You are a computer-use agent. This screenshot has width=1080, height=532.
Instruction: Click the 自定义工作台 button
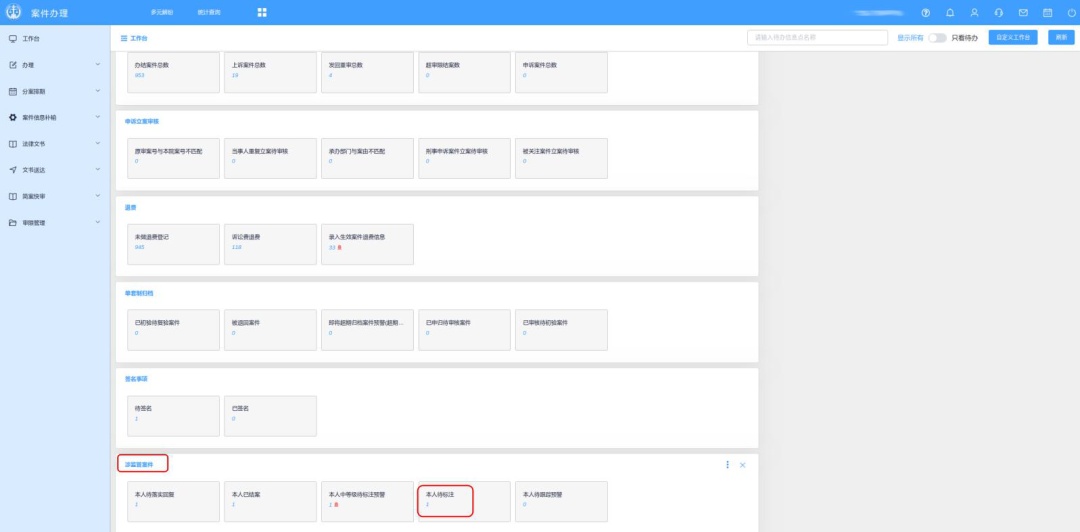[1013, 37]
